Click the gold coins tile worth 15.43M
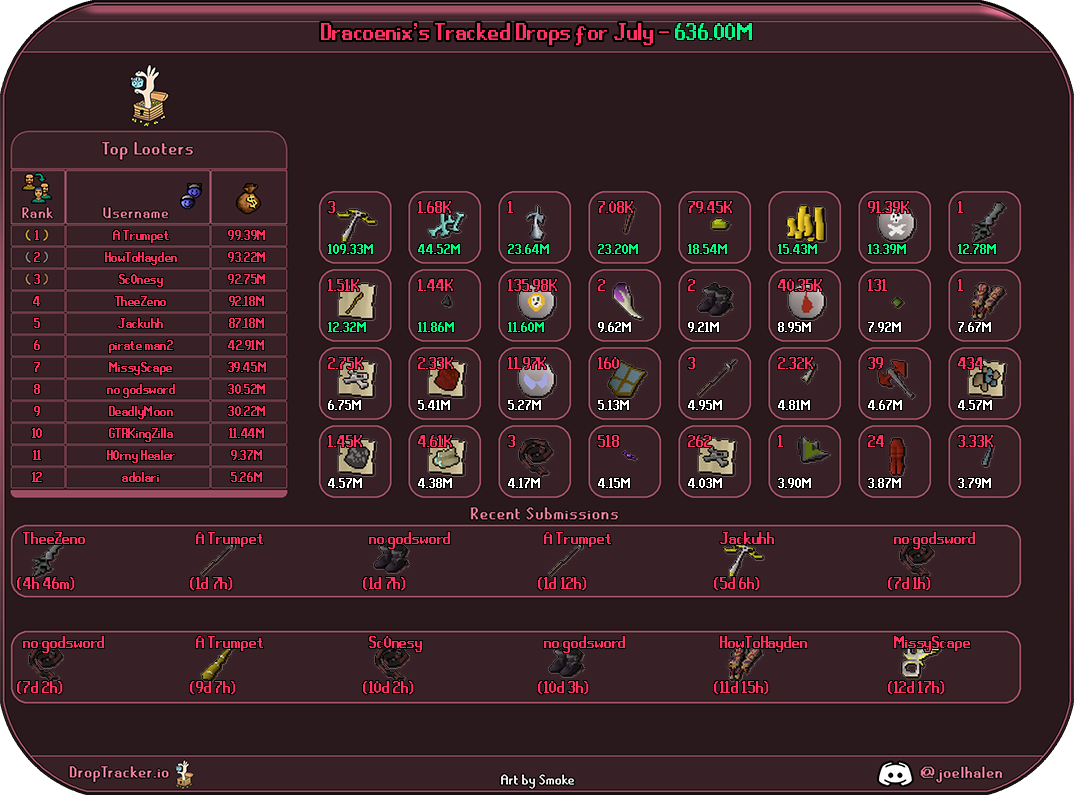Viewport: 1074px width, 795px height. [x=804, y=227]
